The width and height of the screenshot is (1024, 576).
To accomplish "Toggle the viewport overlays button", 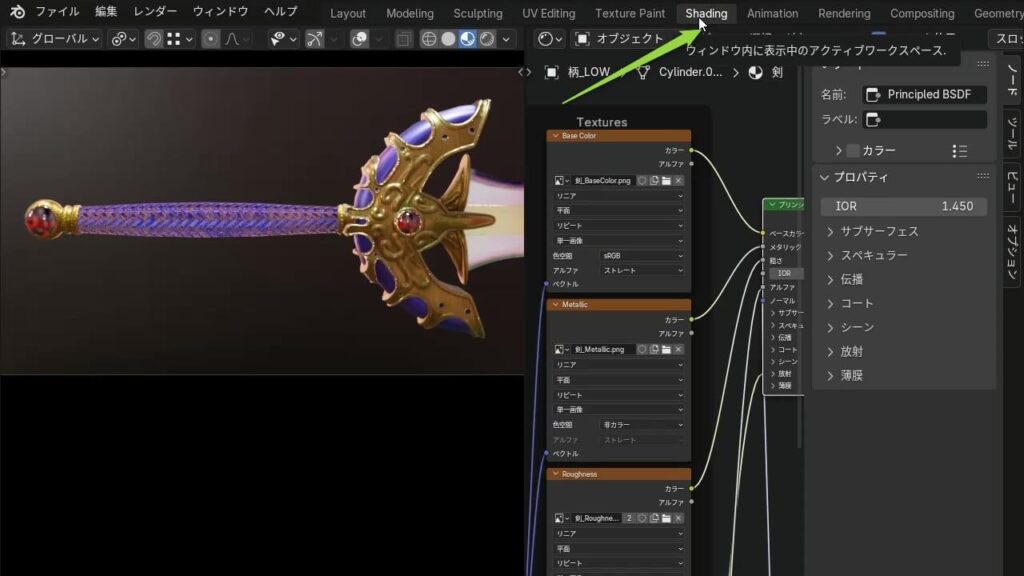I will pyautogui.click(x=359, y=39).
